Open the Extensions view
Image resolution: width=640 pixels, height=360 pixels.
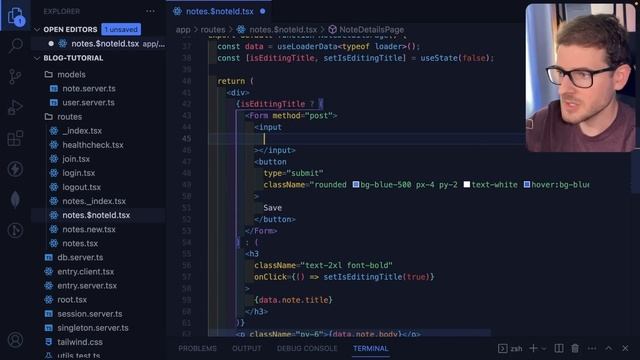[15, 138]
